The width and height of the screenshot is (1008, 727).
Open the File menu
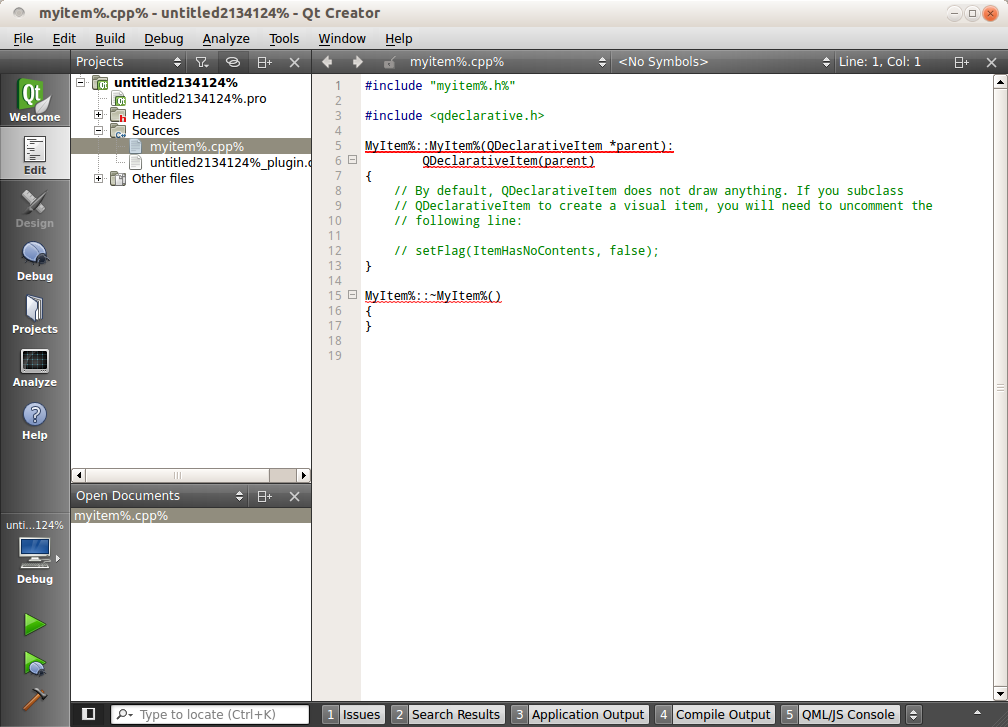coord(23,39)
